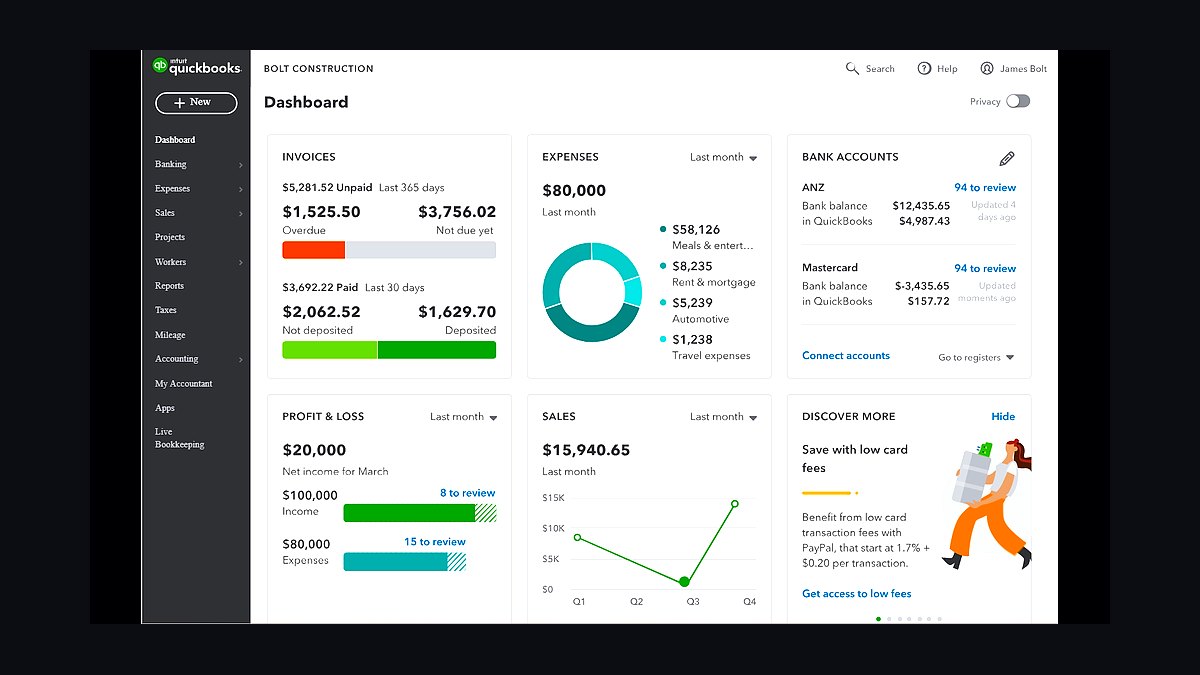
Task: Click the $5,281.52 Unpaid text
Action: [327, 187]
